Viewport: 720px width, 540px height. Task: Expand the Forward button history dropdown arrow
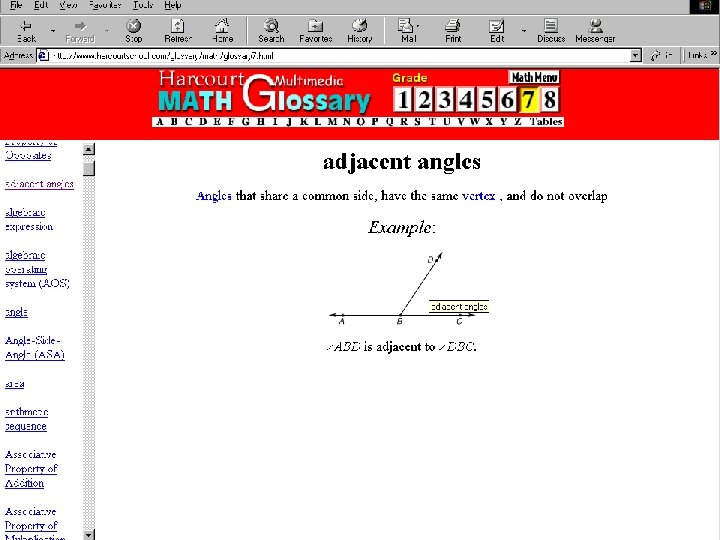(x=107, y=31)
